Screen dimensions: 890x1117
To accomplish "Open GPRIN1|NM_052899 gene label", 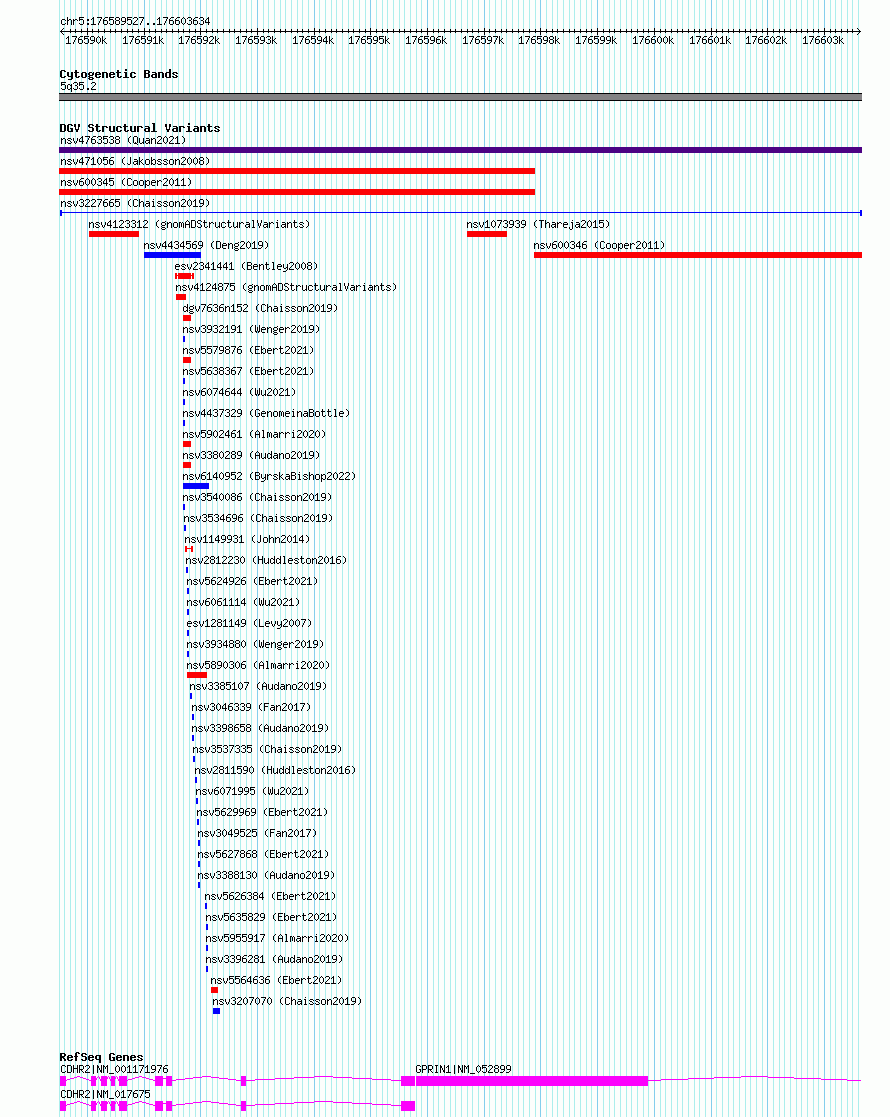I will point(463,1069).
